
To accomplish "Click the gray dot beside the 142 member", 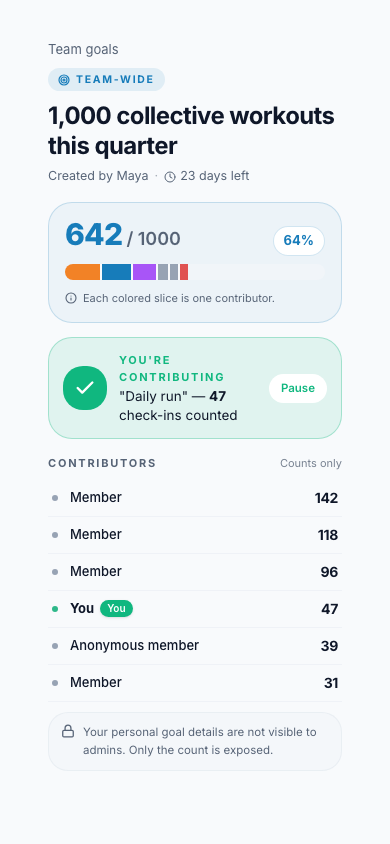I will point(55,498).
